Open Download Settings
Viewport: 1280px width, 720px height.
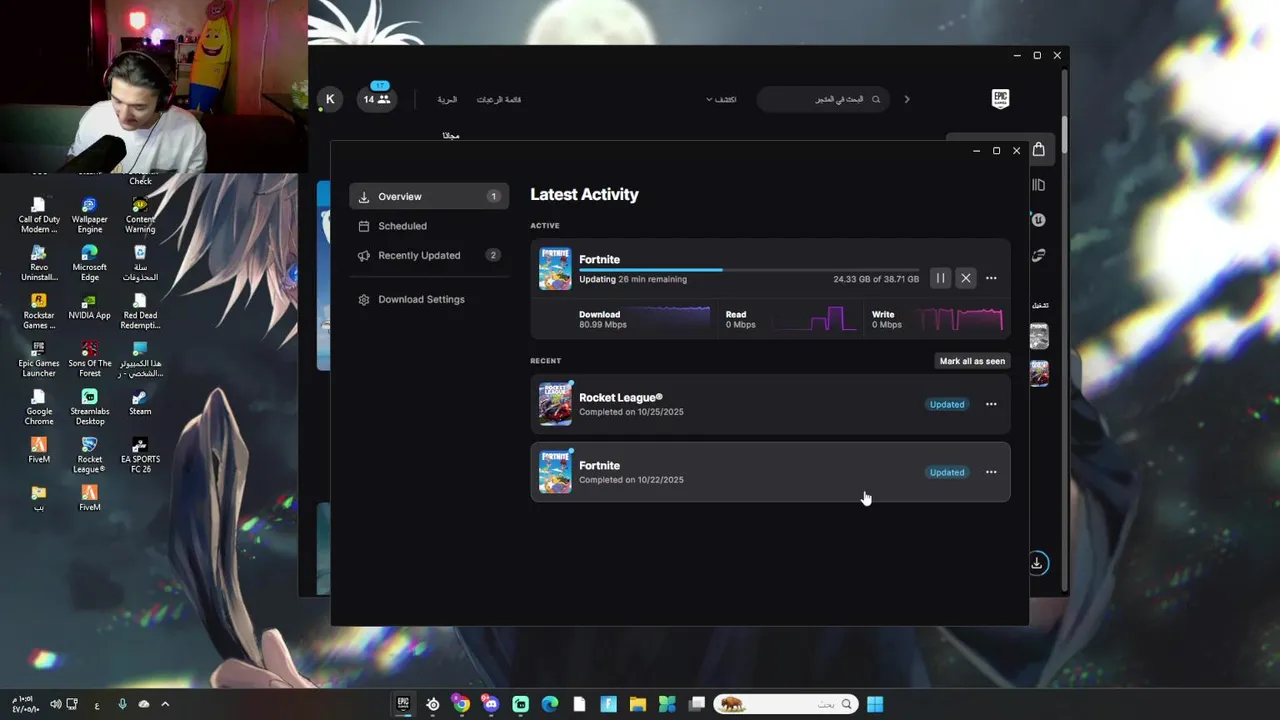(429, 299)
